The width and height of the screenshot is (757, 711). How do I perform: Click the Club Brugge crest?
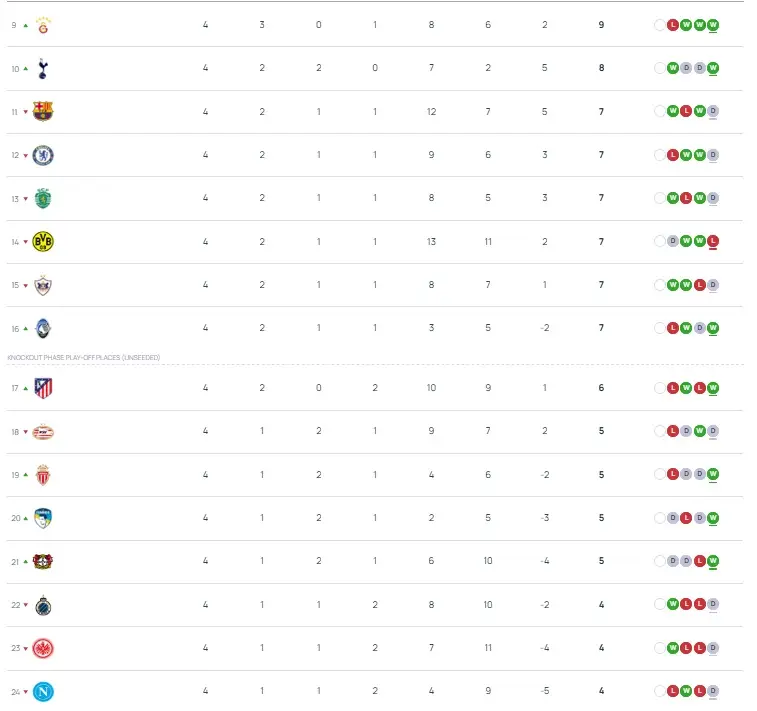click(x=43, y=605)
